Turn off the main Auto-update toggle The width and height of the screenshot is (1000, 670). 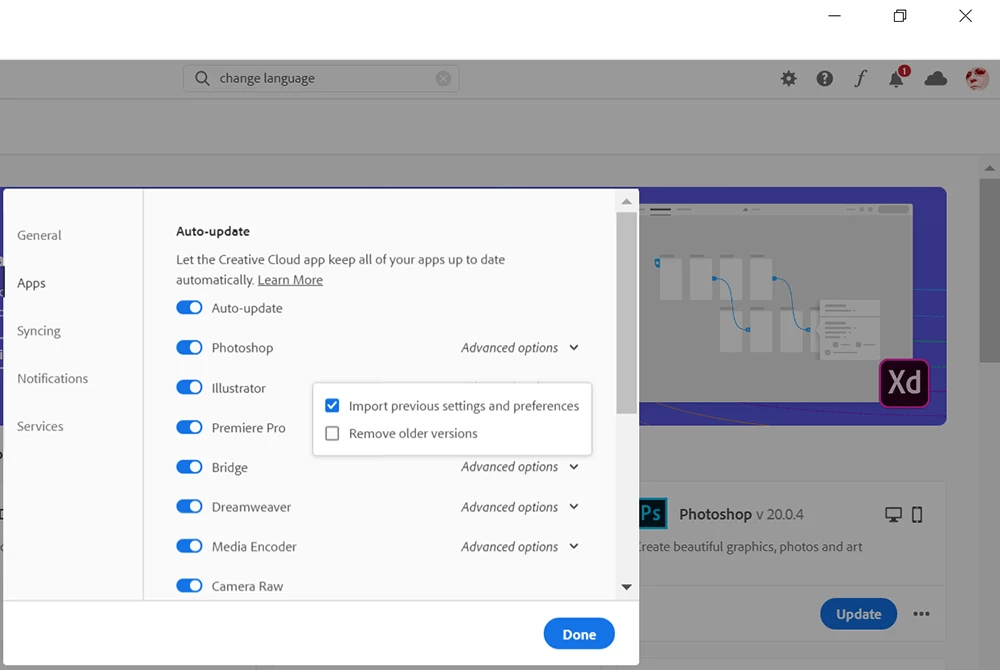tap(189, 308)
